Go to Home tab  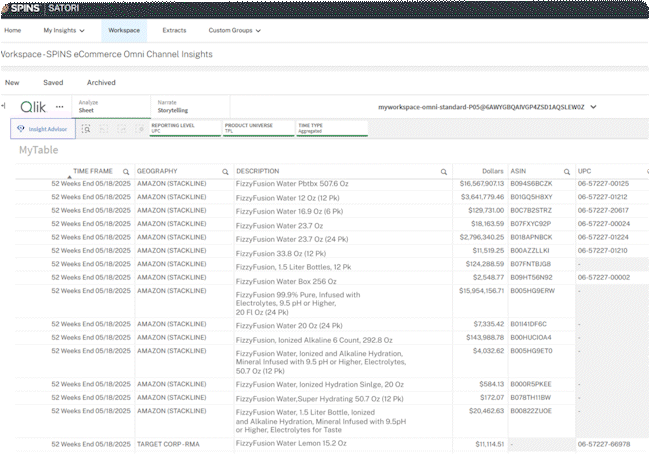tap(13, 30)
